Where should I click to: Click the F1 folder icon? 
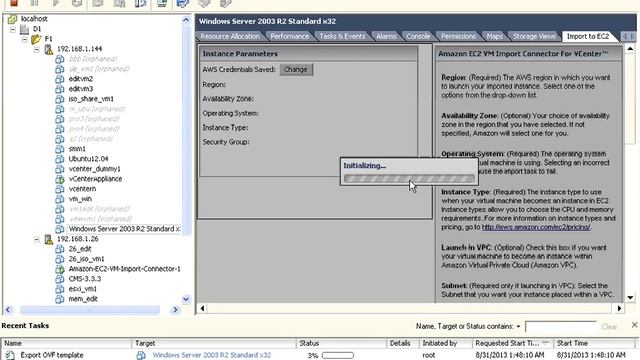coord(36,39)
